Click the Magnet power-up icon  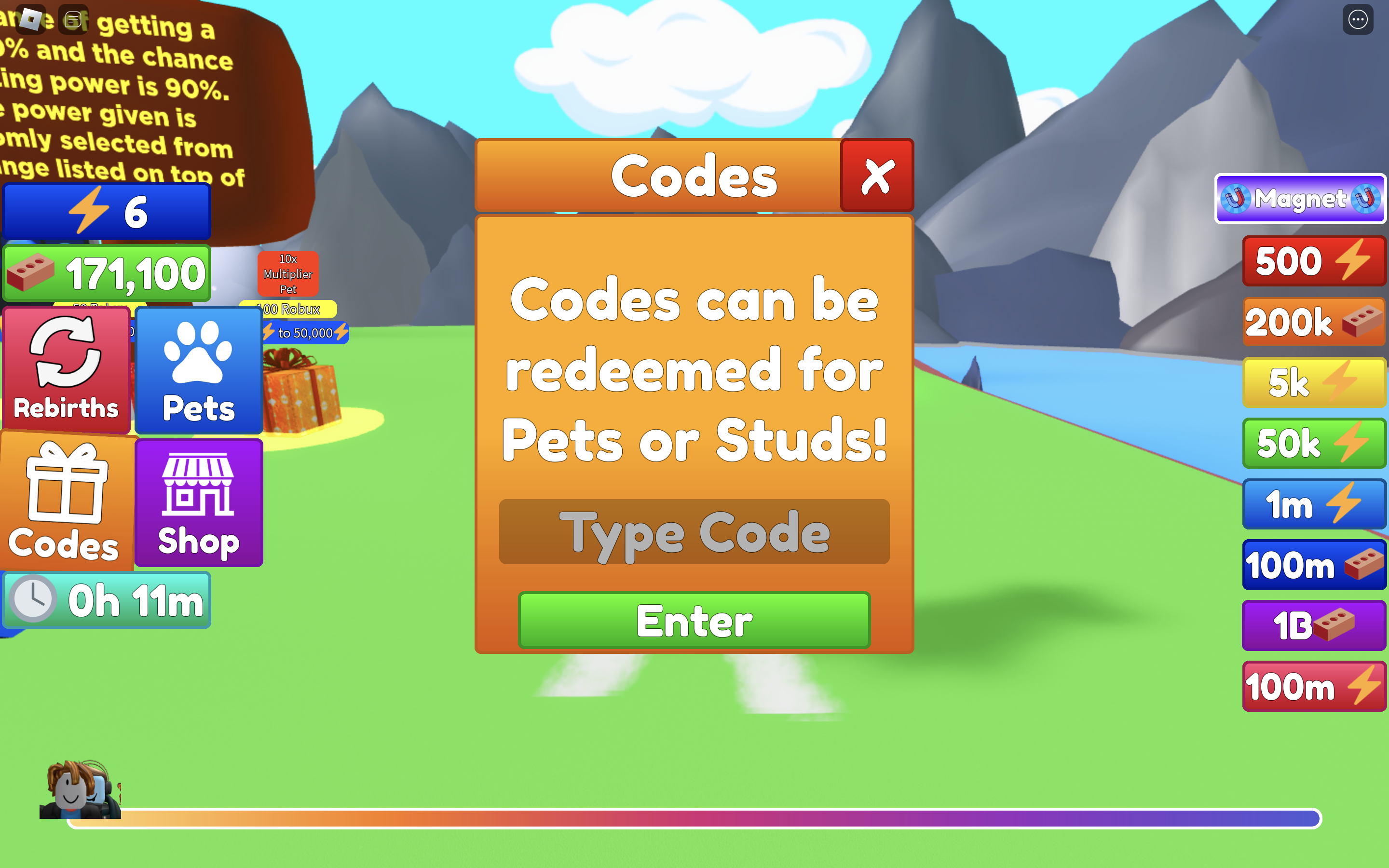click(1296, 198)
